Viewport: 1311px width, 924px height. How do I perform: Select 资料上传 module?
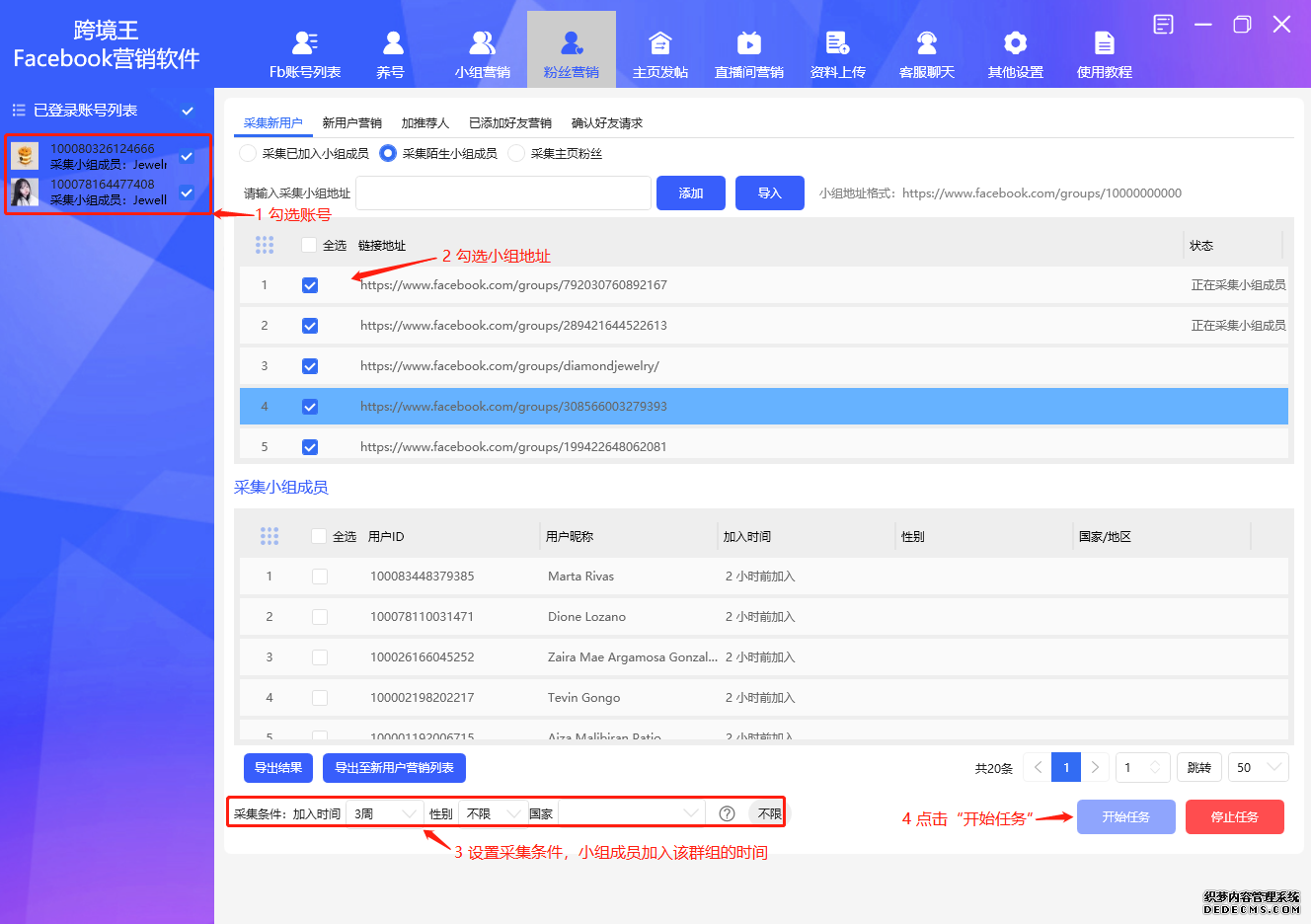tap(837, 49)
